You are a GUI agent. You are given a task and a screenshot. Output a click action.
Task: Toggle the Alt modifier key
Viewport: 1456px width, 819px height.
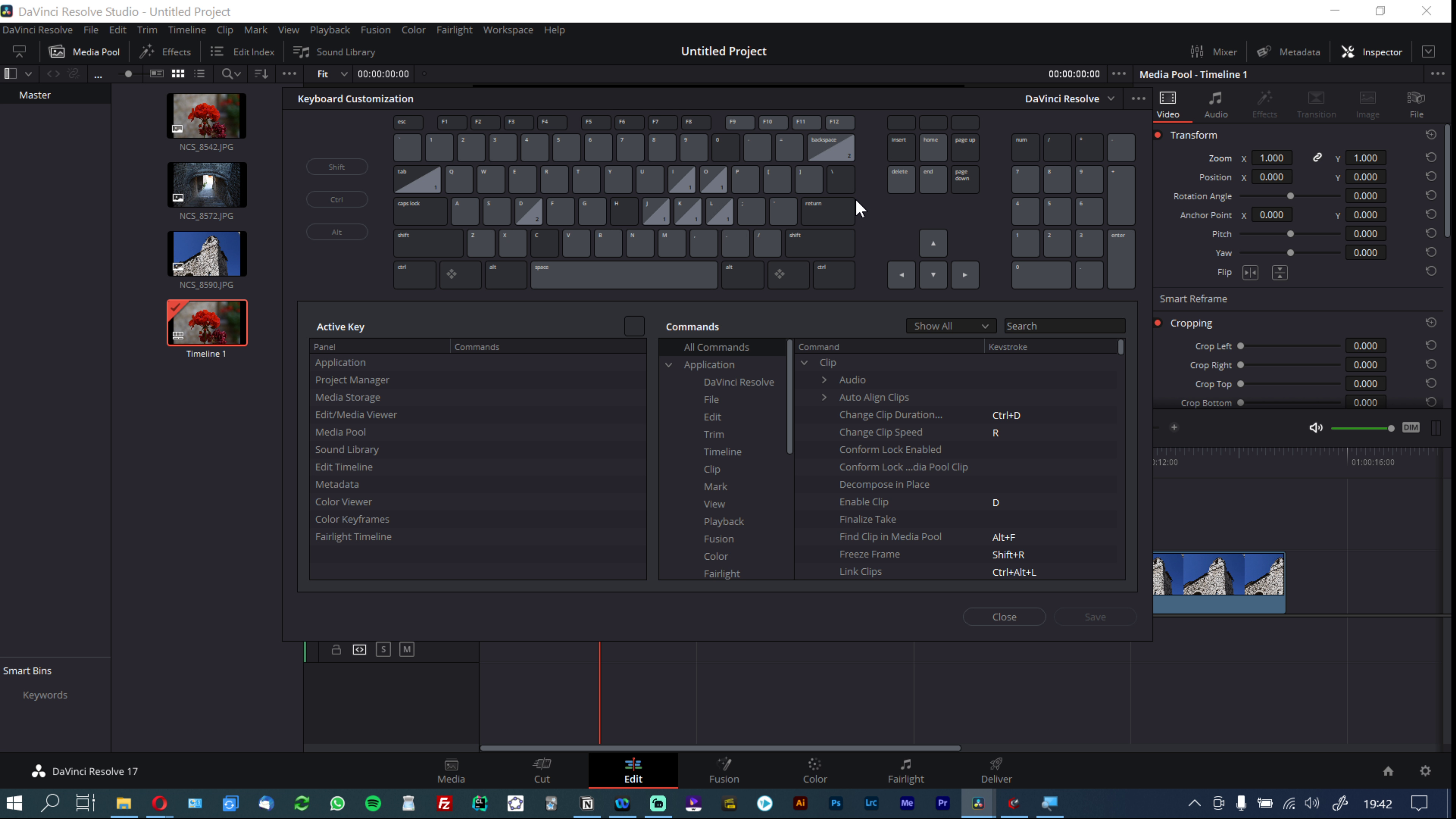coord(337,232)
